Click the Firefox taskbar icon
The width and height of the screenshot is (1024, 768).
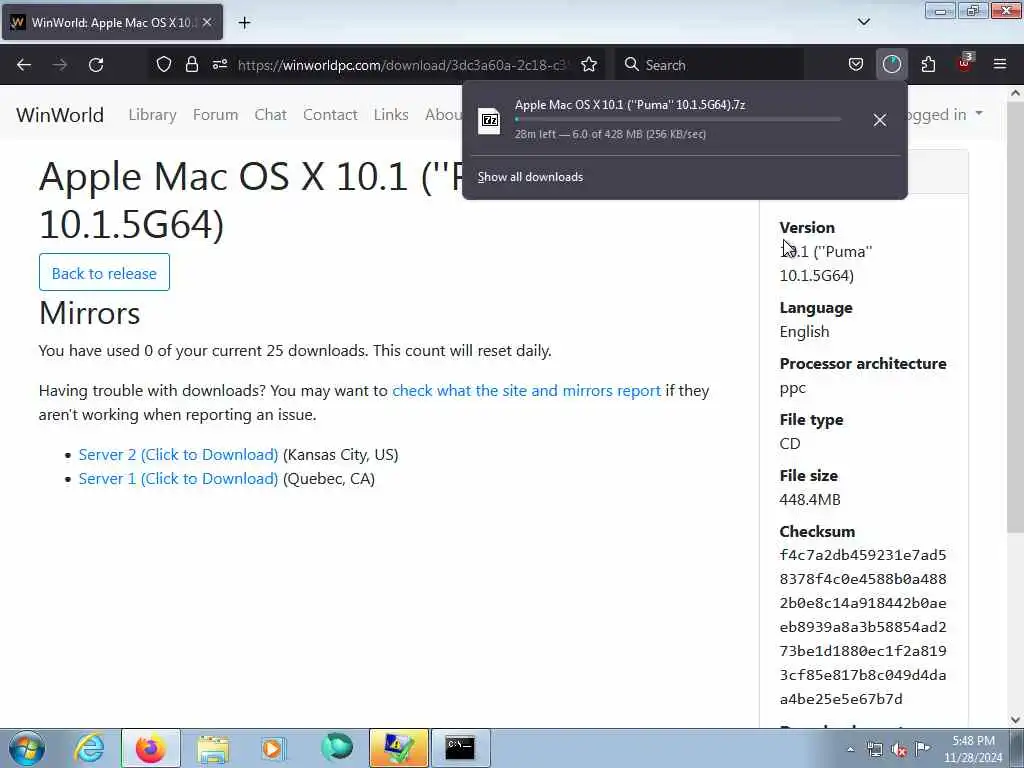[151, 748]
